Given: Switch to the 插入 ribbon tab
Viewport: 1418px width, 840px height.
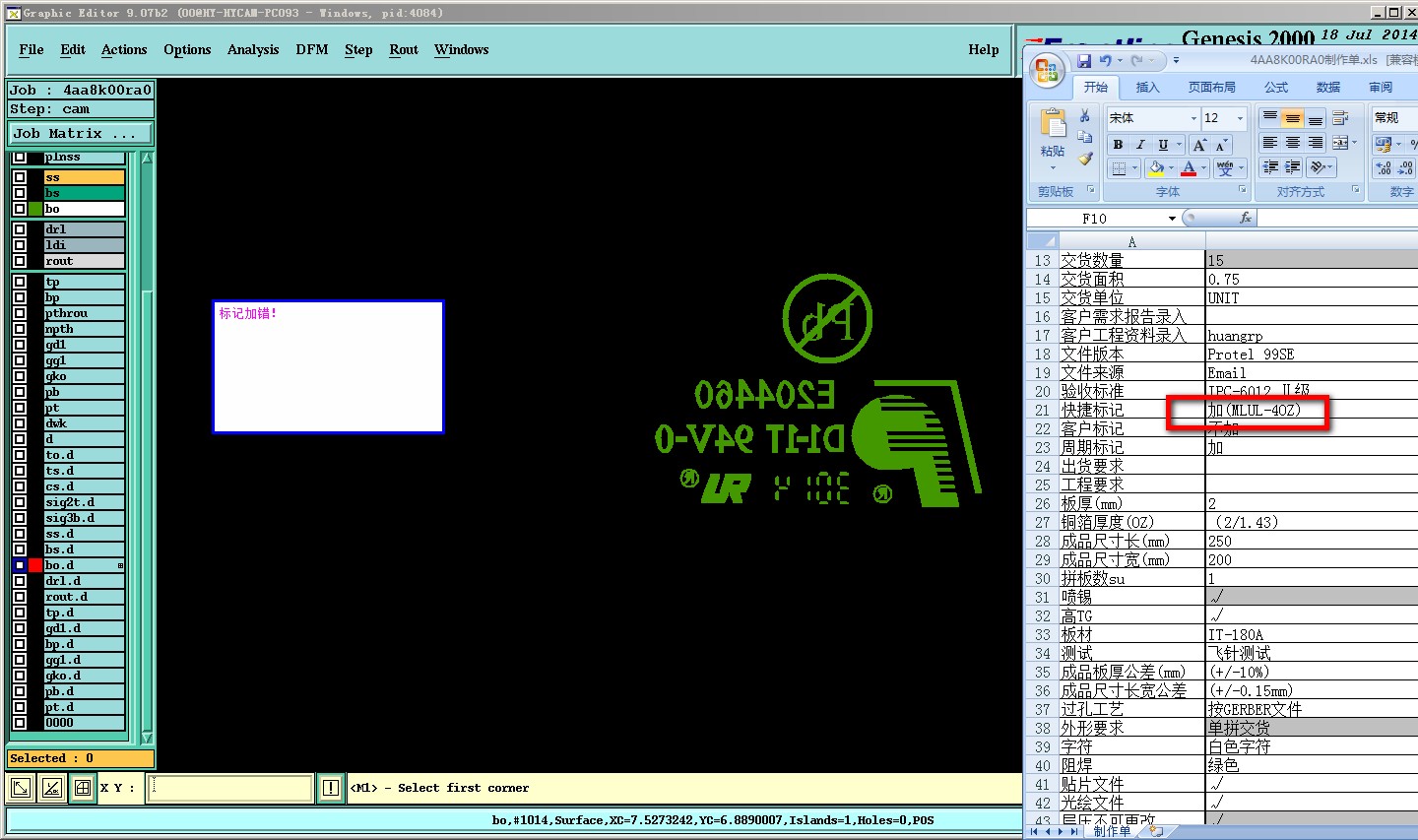Looking at the screenshot, I should pos(1148,88).
